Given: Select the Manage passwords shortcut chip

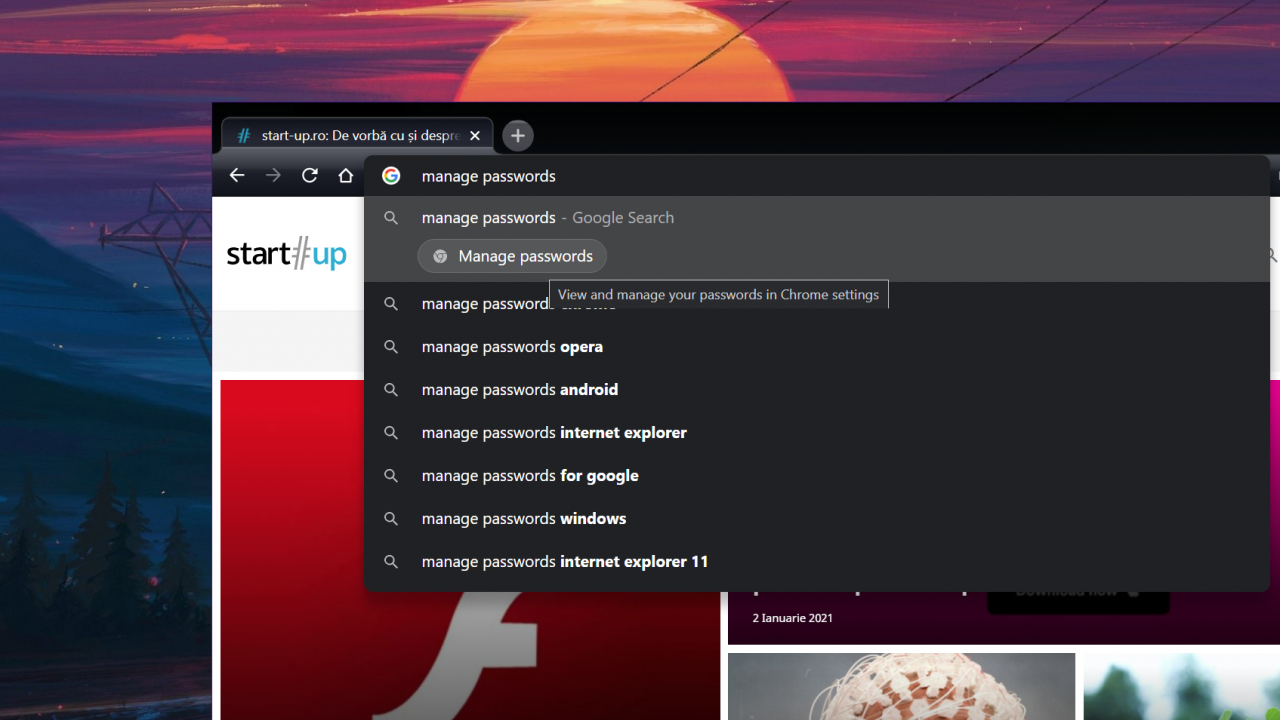Looking at the screenshot, I should pyautogui.click(x=512, y=255).
